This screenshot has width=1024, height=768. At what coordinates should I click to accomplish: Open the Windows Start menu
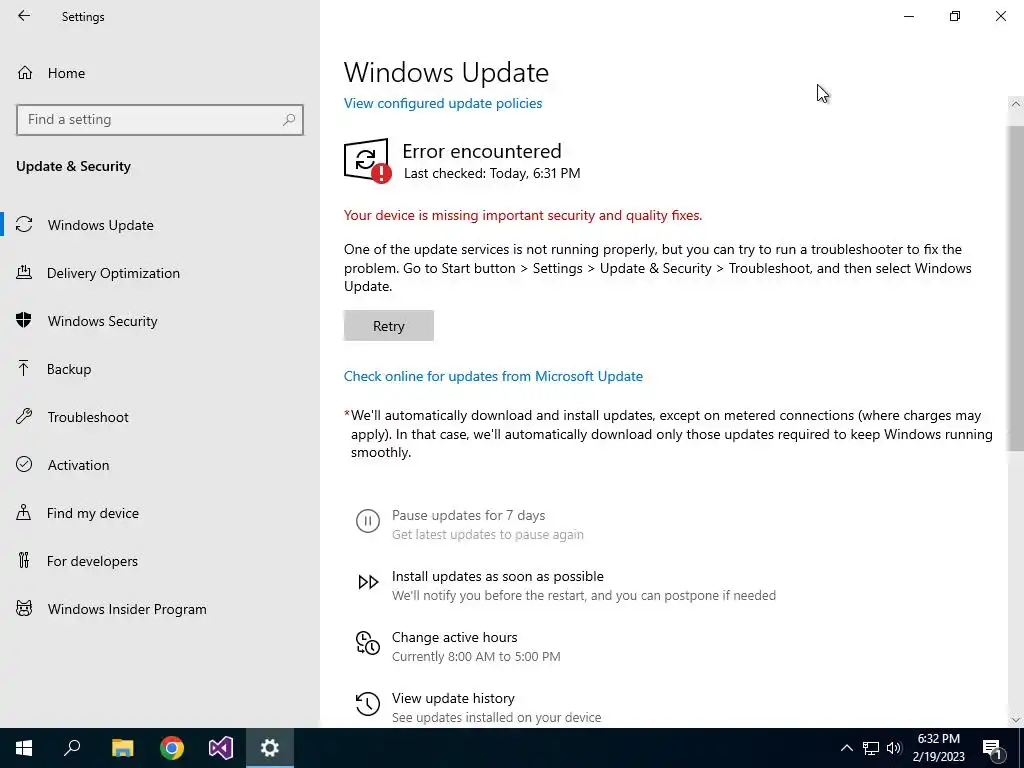[x=24, y=748]
